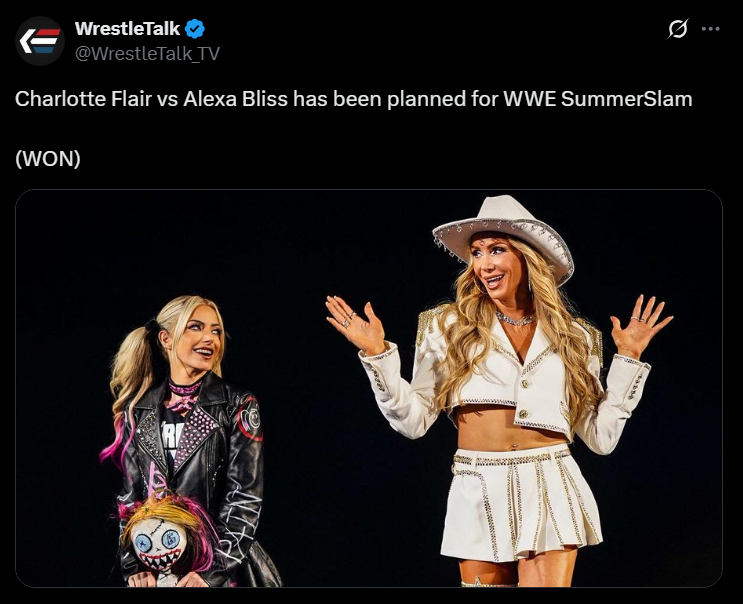Click the word "SummerSlam" in tweet text
This screenshot has width=743, height=604.
tap(626, 99)
